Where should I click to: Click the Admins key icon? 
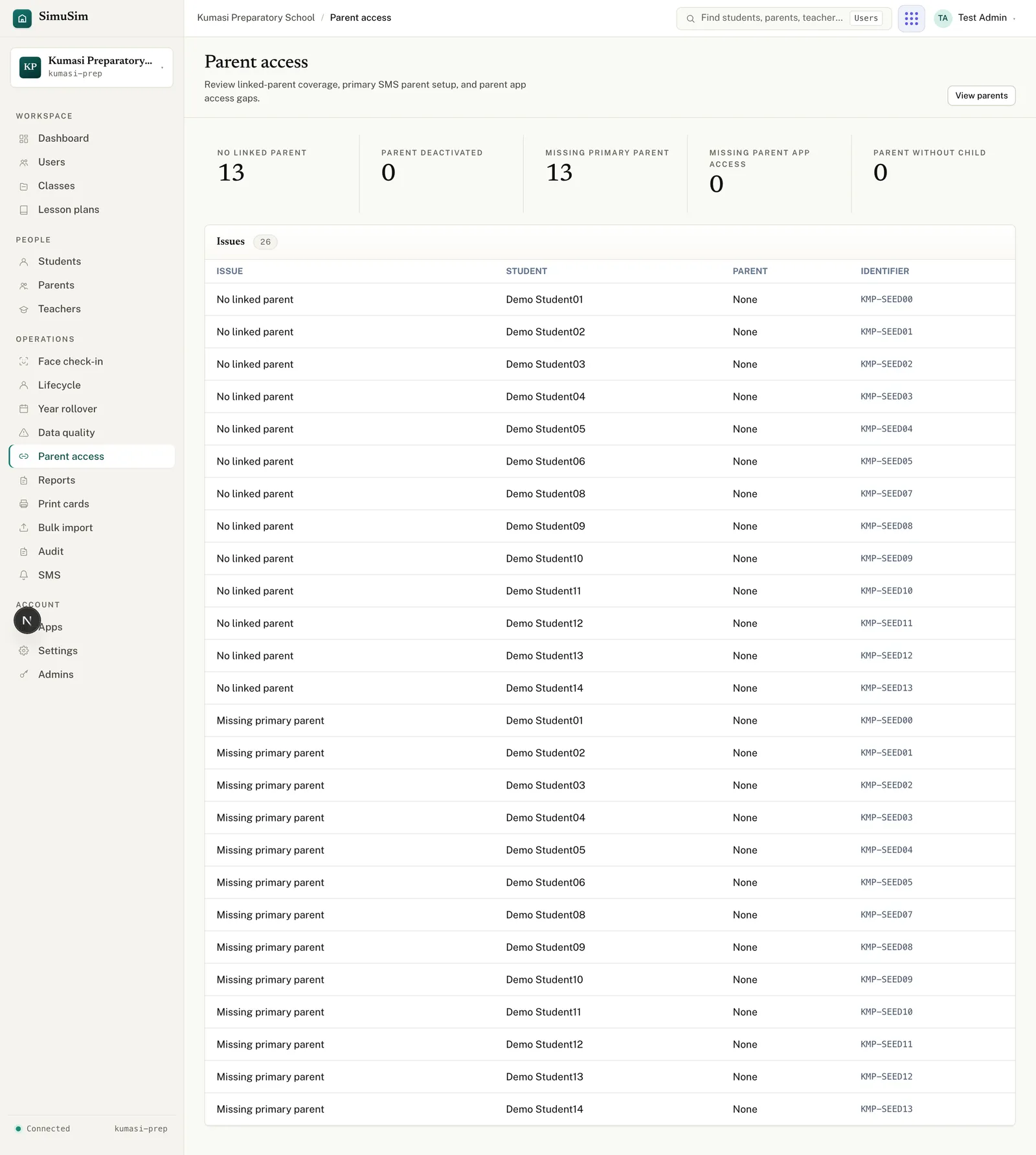pyautogui.click(x=24, y=674)
